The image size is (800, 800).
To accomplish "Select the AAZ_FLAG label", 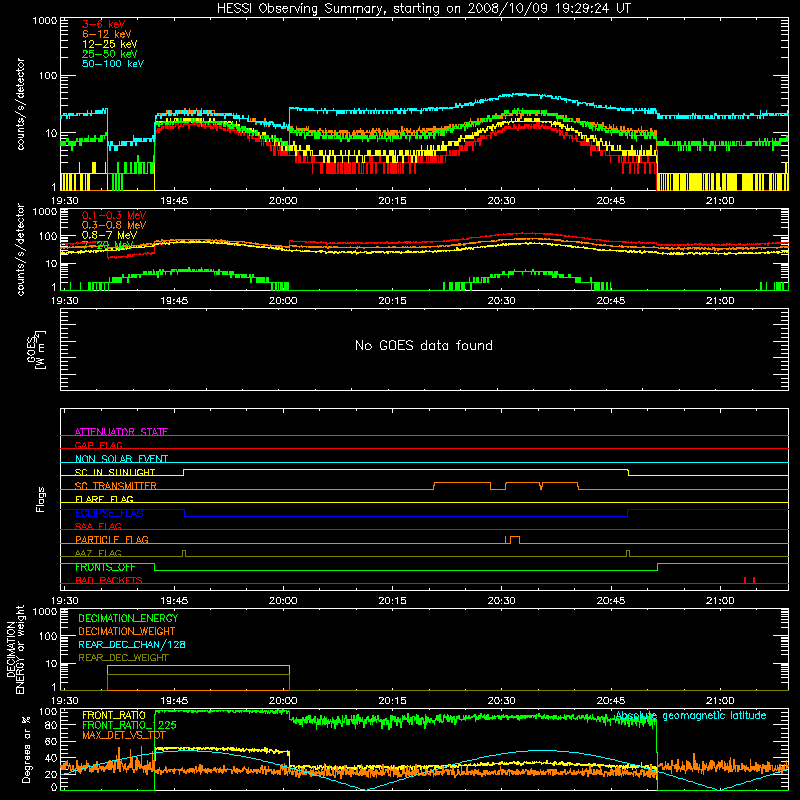I will tap(98, 553).
